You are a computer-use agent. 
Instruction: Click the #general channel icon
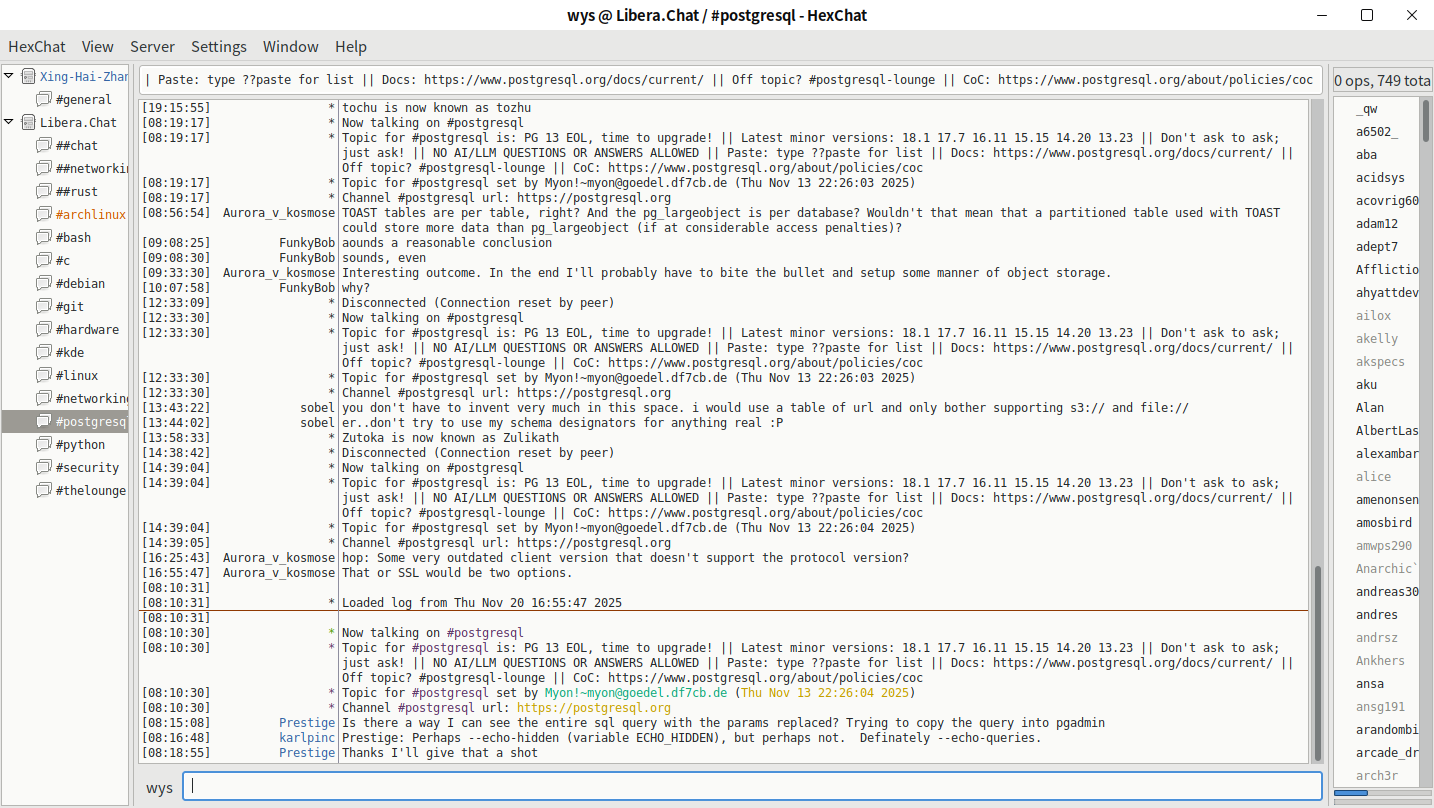[43, 100]
